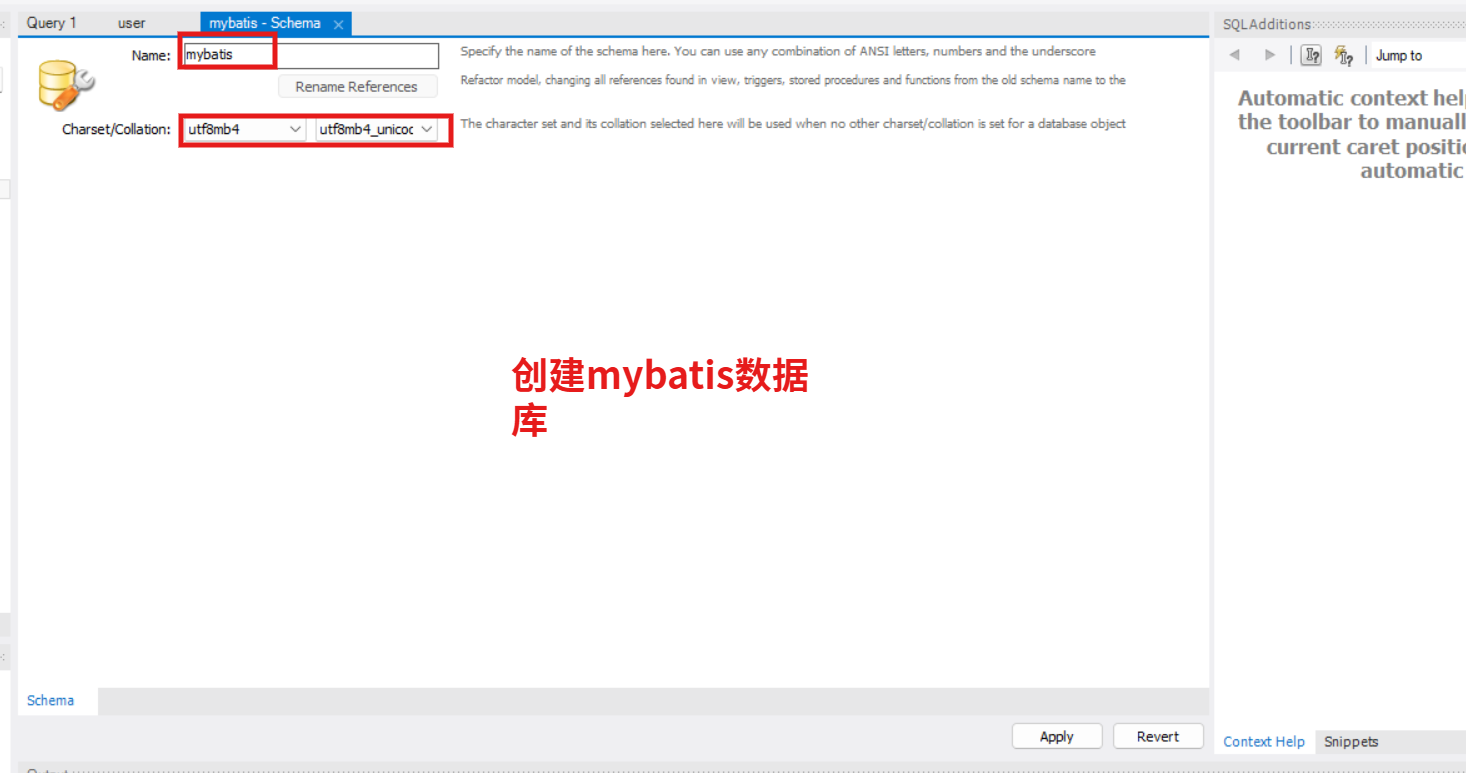The height and width of the screenshot is (773, 1466).
Task: Click the Rename References button
Action: (357, 87)
